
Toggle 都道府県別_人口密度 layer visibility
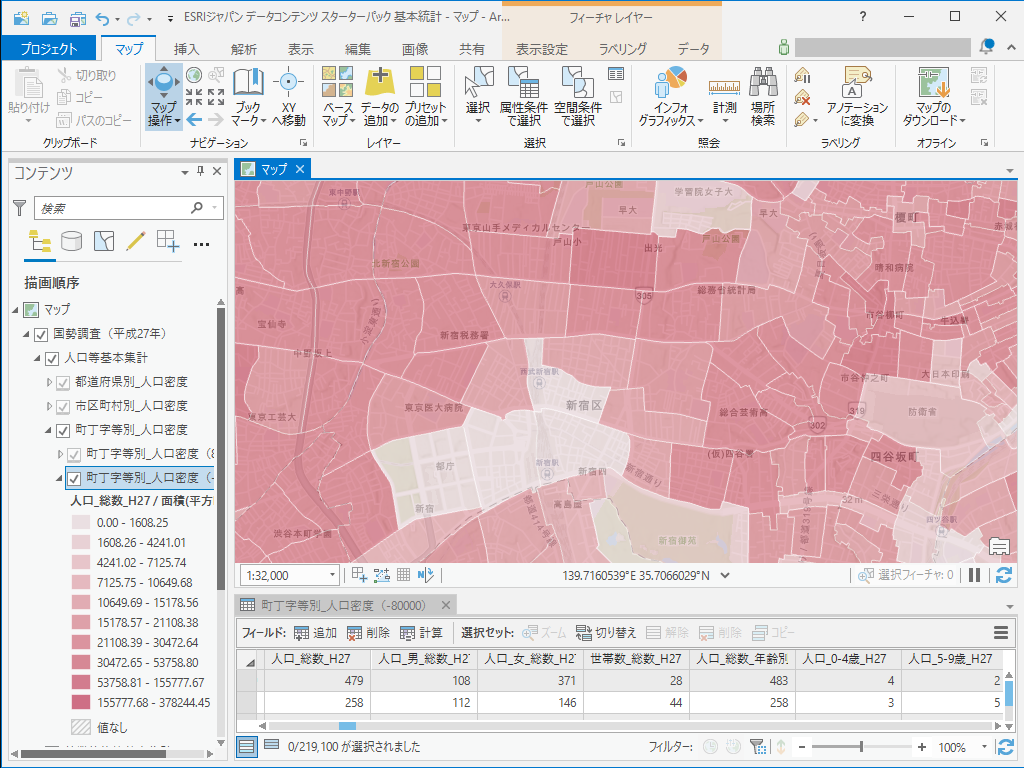coord(63,382)
